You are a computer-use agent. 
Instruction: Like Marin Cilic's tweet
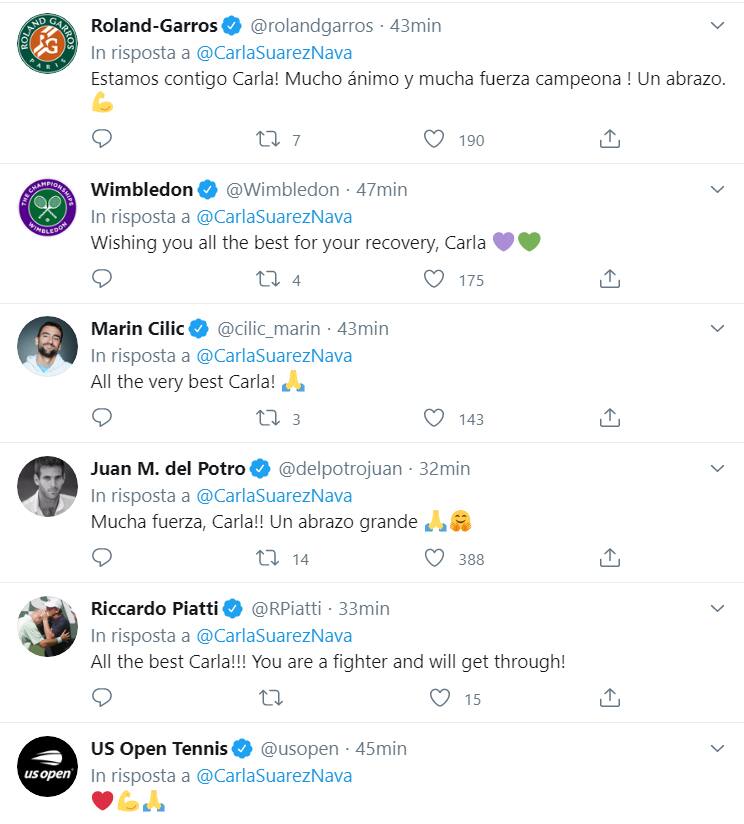434,418
